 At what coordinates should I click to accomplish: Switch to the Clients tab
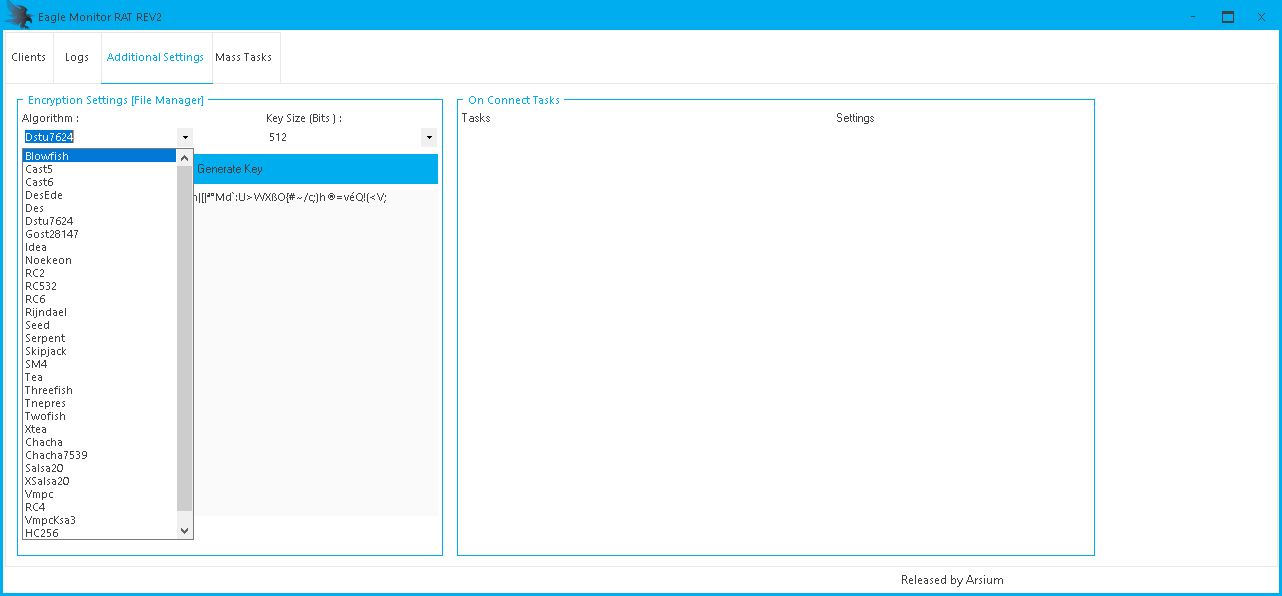[28, 58]
